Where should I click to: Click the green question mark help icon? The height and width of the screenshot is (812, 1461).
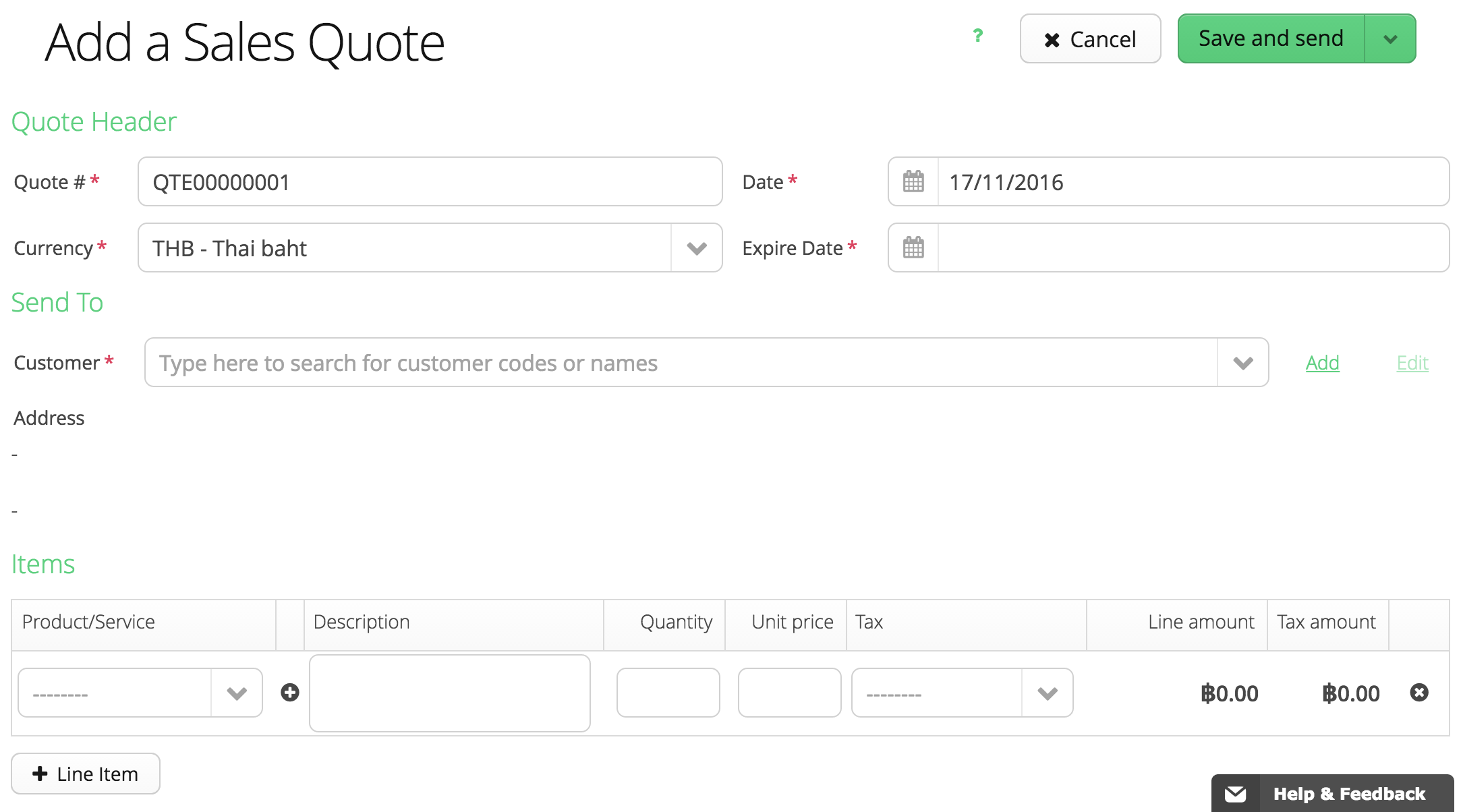[977, 36]
